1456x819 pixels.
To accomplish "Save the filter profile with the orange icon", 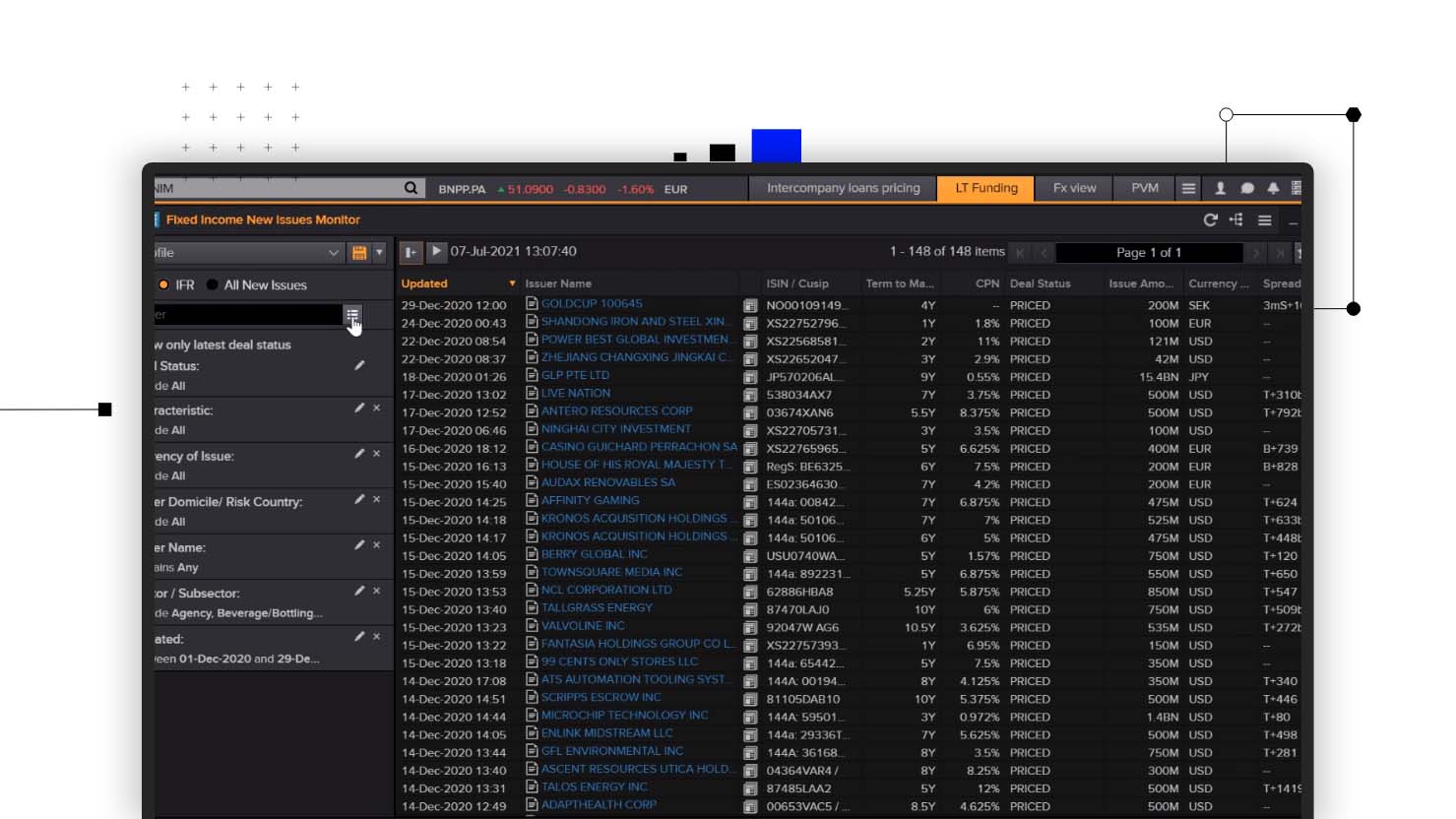I will [x=359, y=253].
